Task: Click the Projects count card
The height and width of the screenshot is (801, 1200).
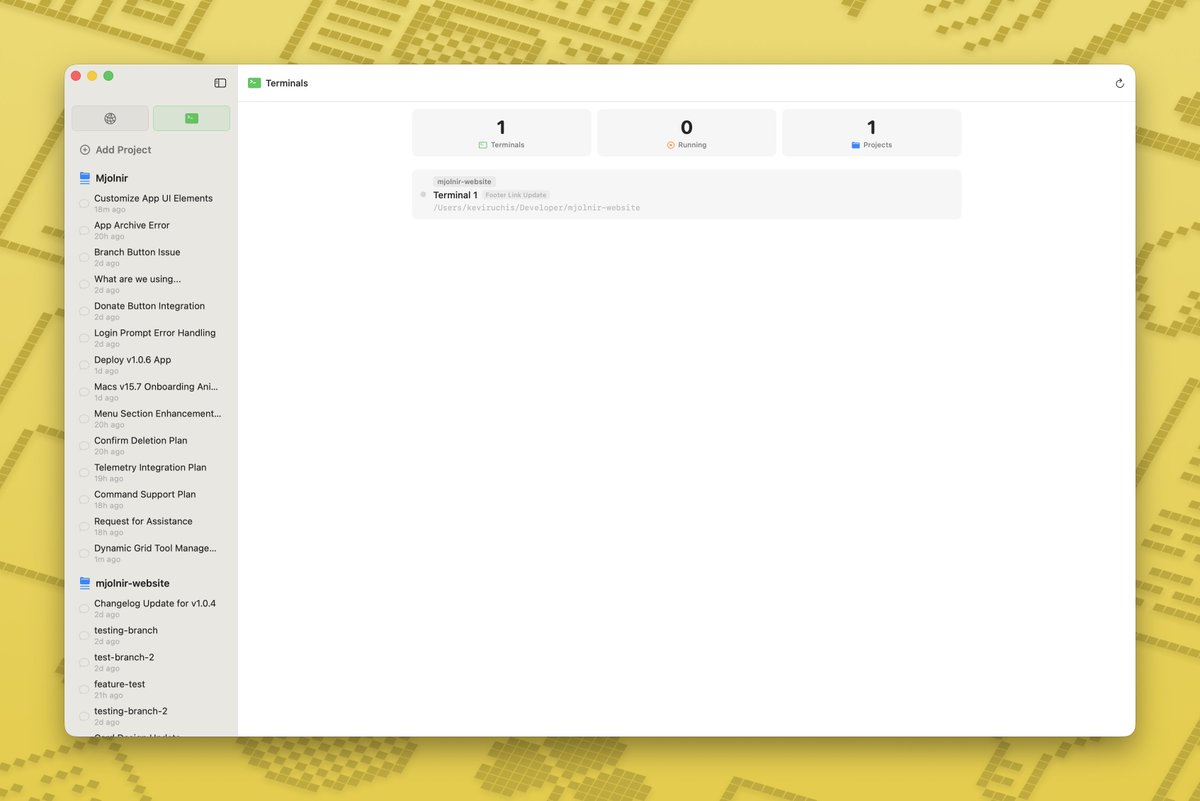Action: point(871,133)
